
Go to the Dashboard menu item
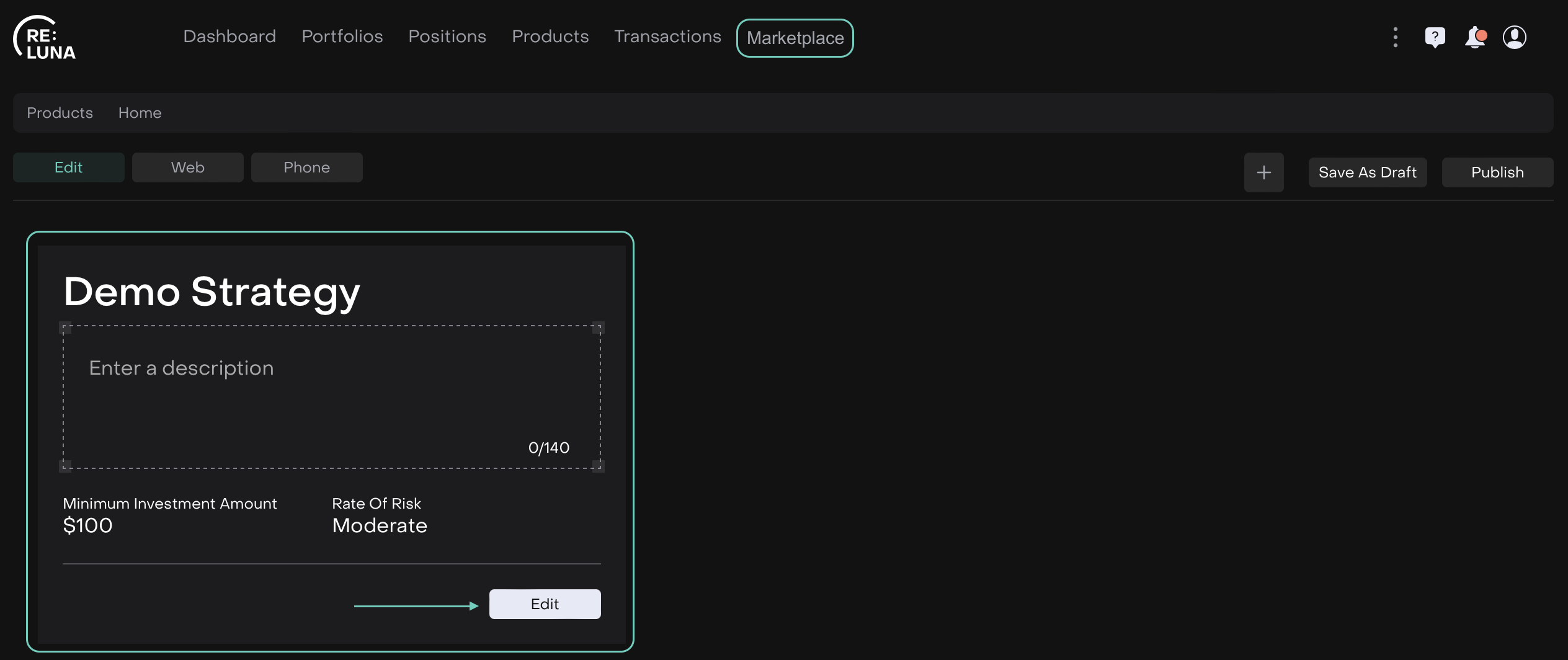click(229, 37)
